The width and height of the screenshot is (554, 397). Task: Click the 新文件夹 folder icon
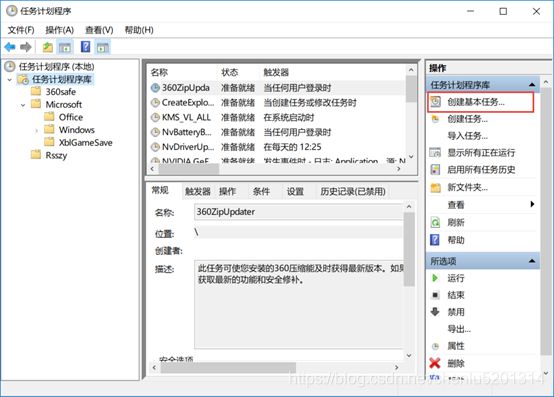point(435,188)
